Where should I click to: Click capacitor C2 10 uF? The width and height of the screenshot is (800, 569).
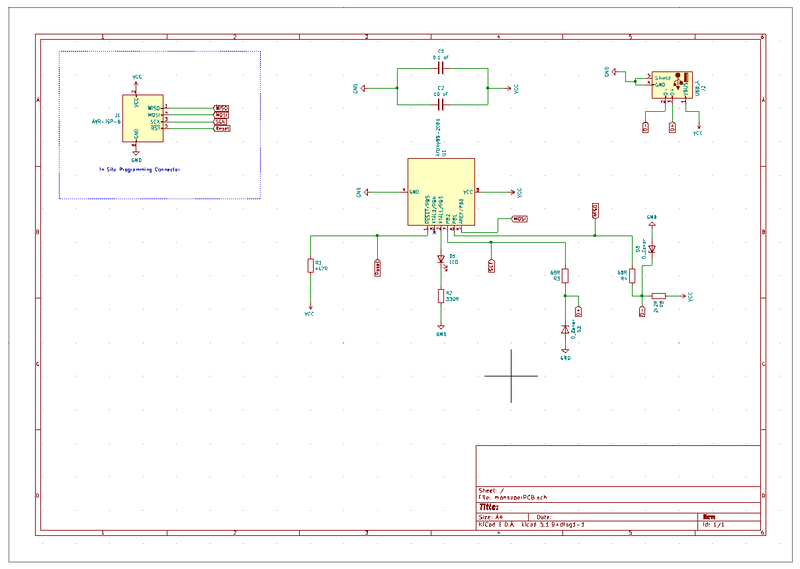coord(440,103)
